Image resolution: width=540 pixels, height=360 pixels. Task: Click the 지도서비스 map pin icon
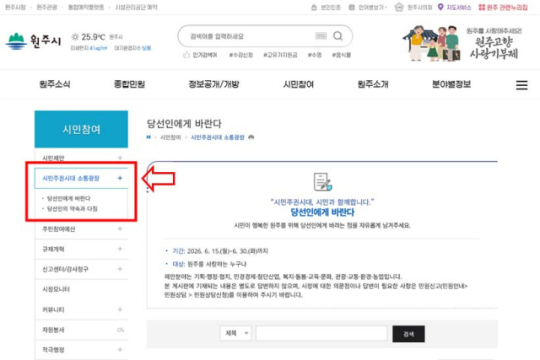point(440,7)
